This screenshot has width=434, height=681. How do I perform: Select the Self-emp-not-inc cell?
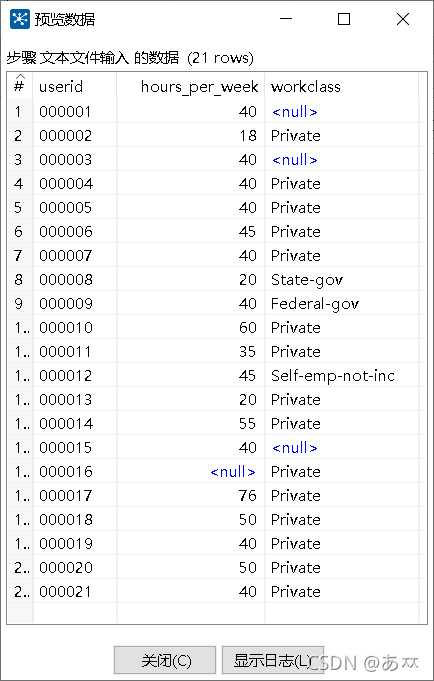[341, 376]
